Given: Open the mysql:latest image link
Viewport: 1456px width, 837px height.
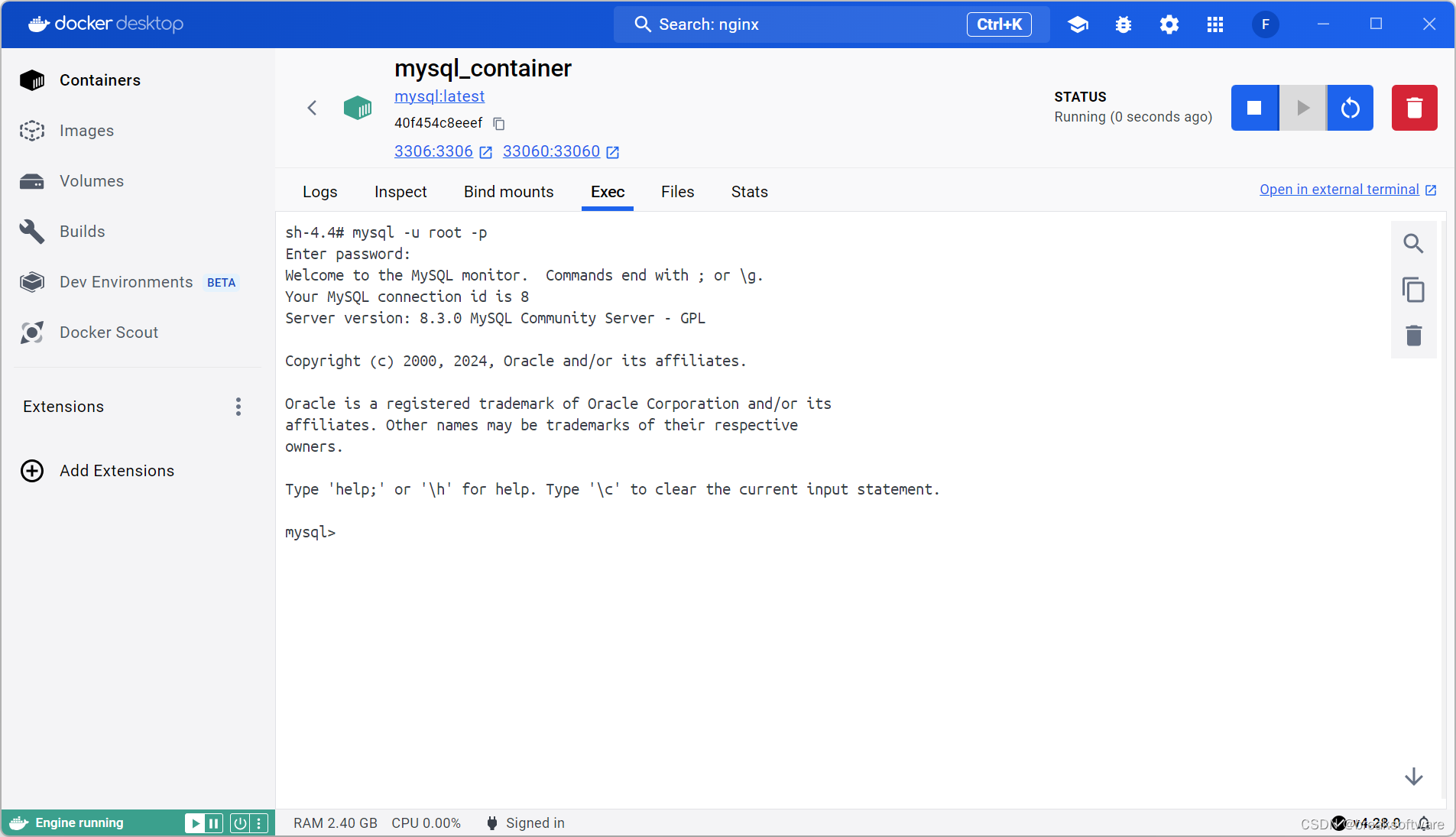Looking at the screenshot, I should pyautogui.click(x=439, y=96).
